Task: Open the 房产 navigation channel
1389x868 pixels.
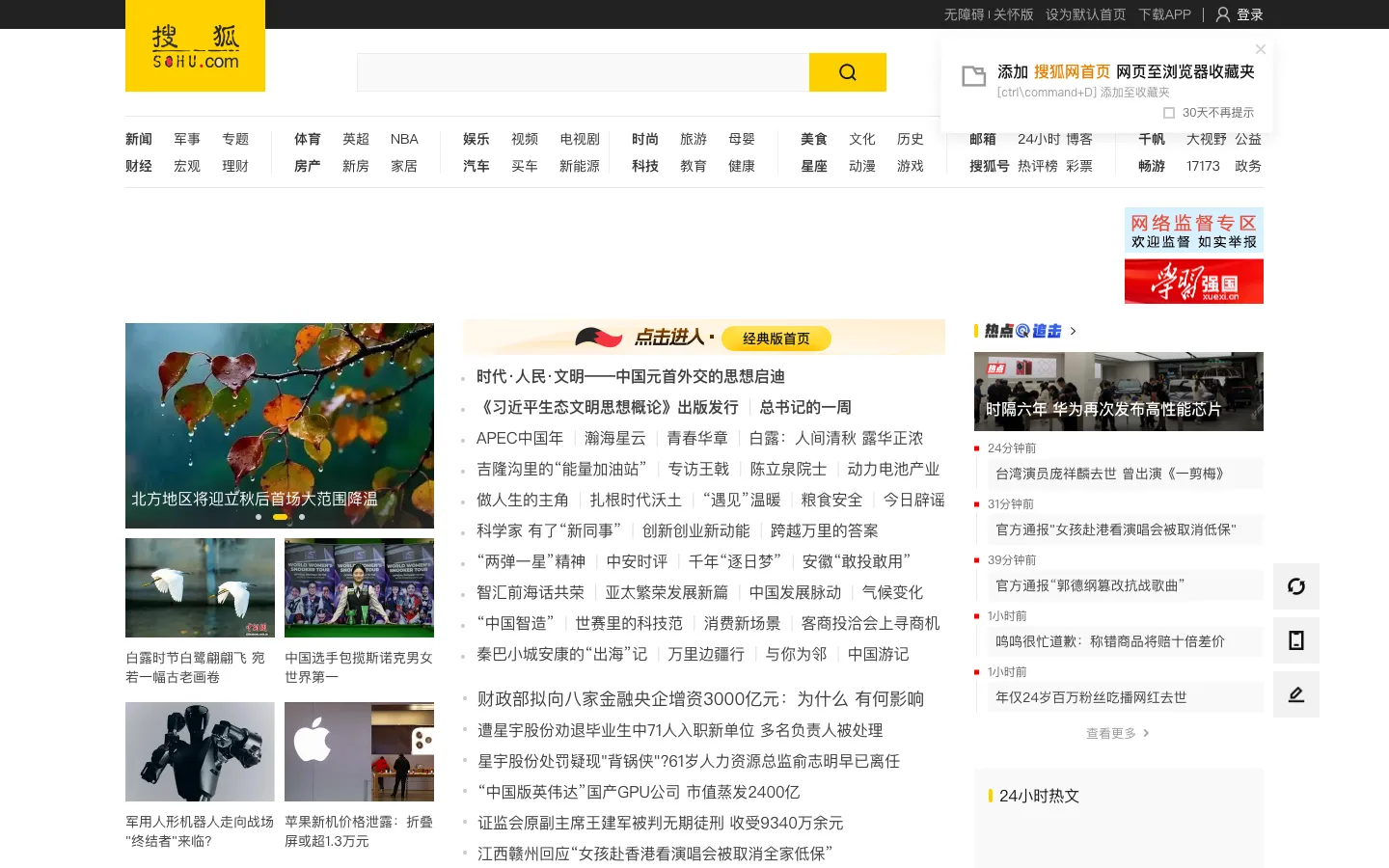Action: coord(308,166)
